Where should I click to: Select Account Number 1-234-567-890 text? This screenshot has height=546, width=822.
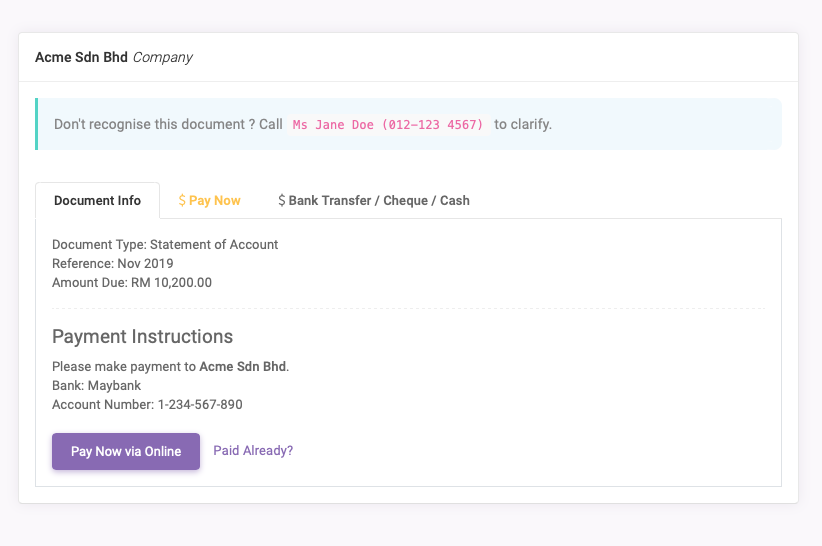tap(147, 405)
